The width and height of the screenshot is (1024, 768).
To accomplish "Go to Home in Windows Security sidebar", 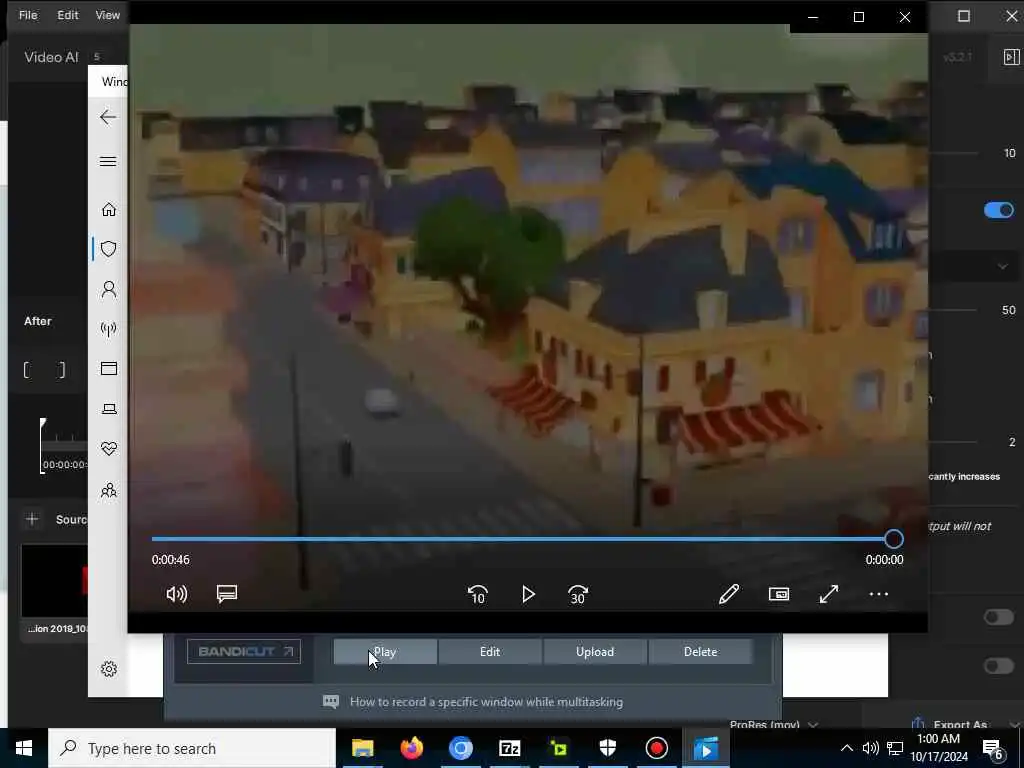I will (108, 209).
